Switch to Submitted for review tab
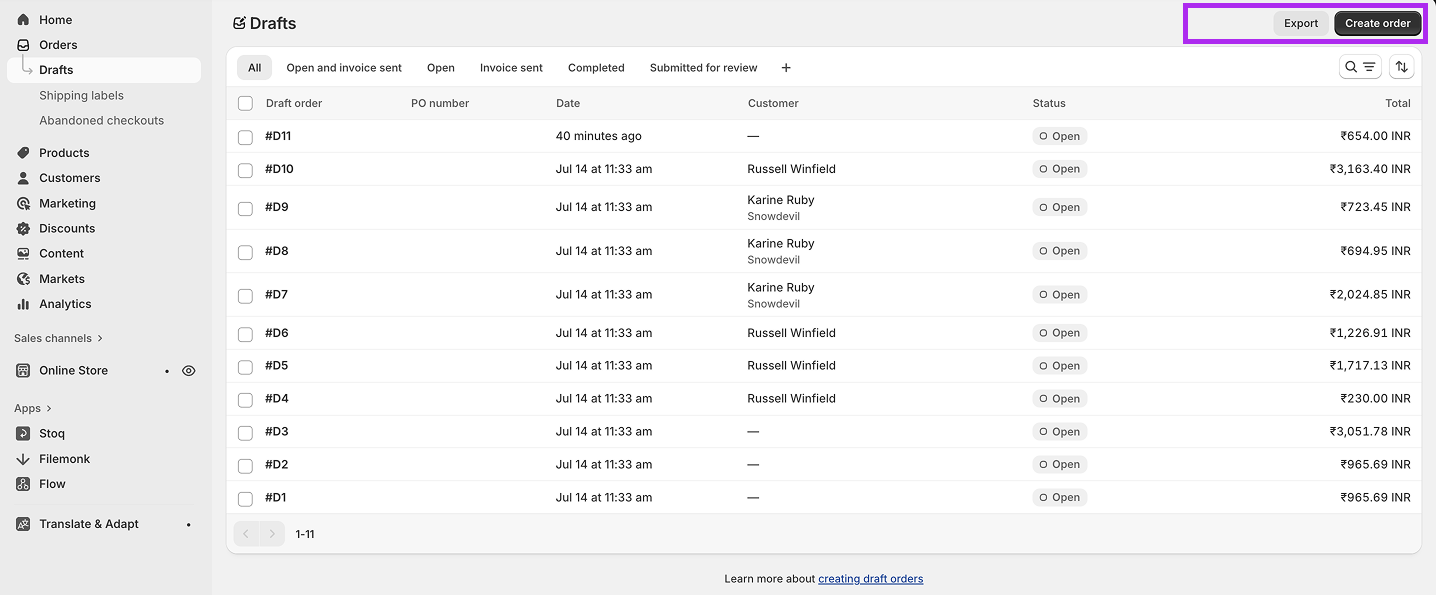 (x=704, y=68)
